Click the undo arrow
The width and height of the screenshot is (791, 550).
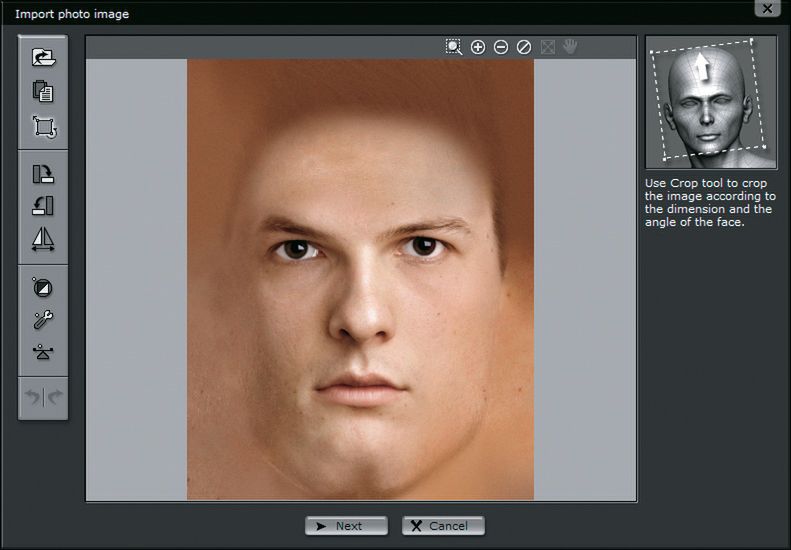tap(33, 397)
